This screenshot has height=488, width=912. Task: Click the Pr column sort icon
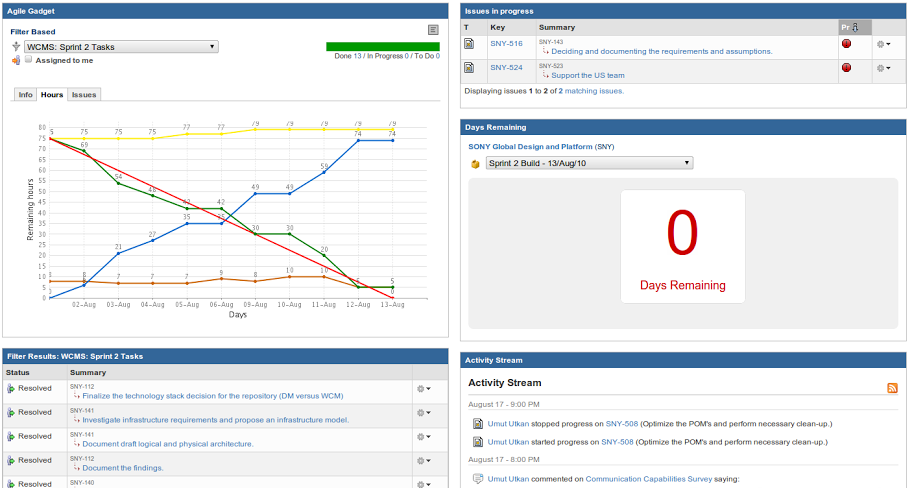854,27
